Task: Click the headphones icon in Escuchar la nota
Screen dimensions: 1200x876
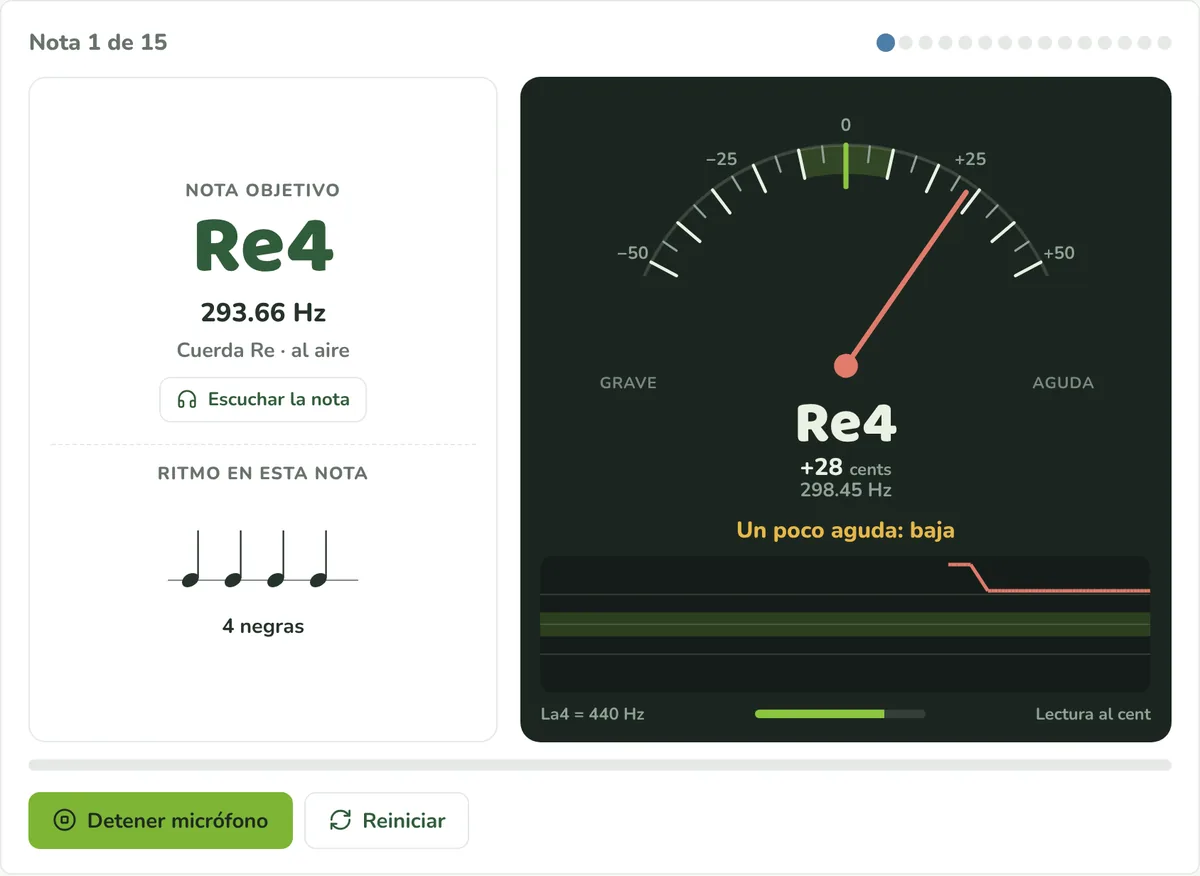Action: [186, 399]
